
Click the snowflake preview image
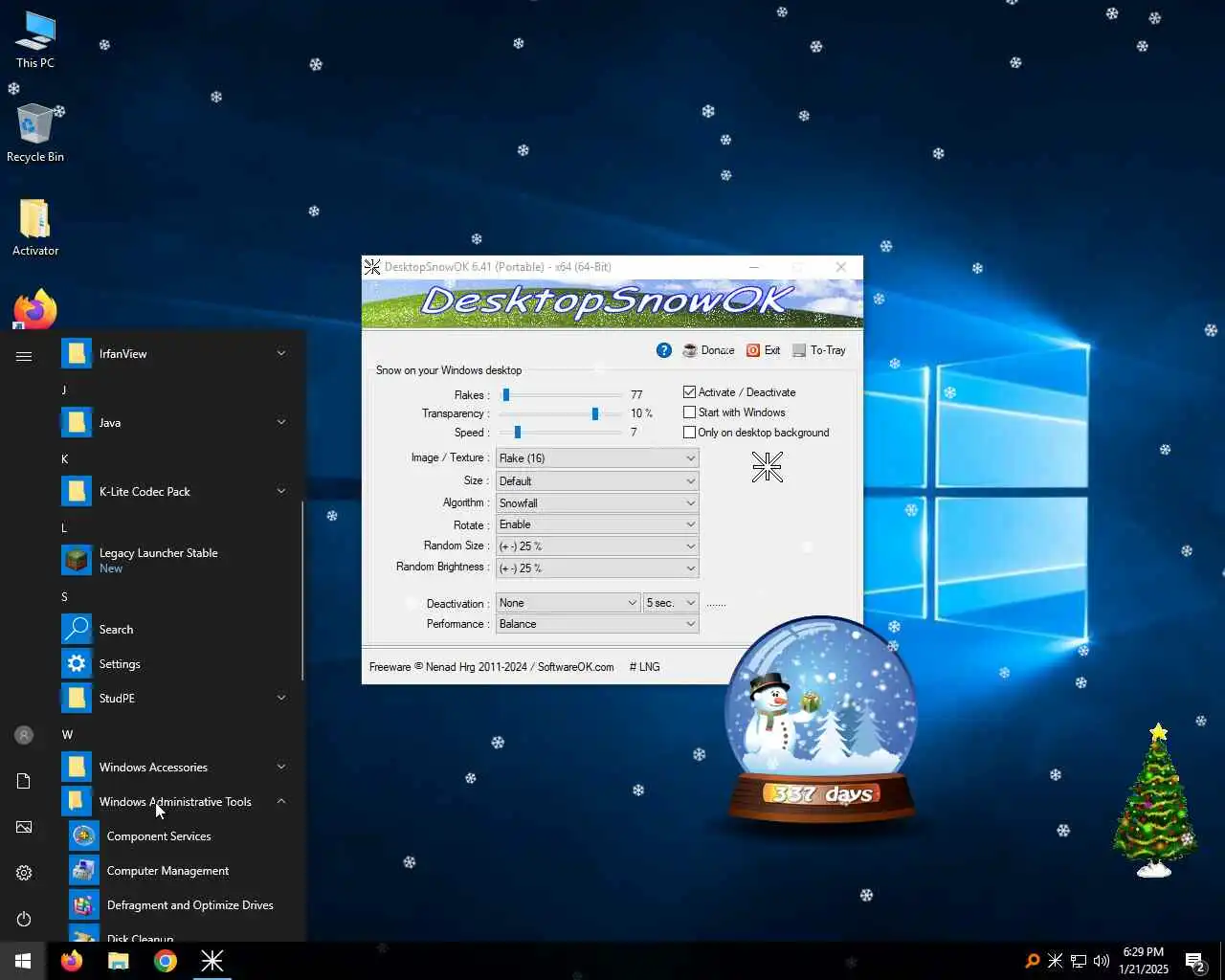coord(767,467)
